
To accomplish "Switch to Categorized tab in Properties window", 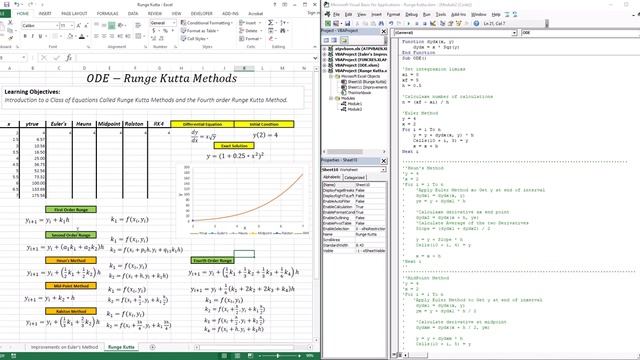I will click(x=354, y=178).
